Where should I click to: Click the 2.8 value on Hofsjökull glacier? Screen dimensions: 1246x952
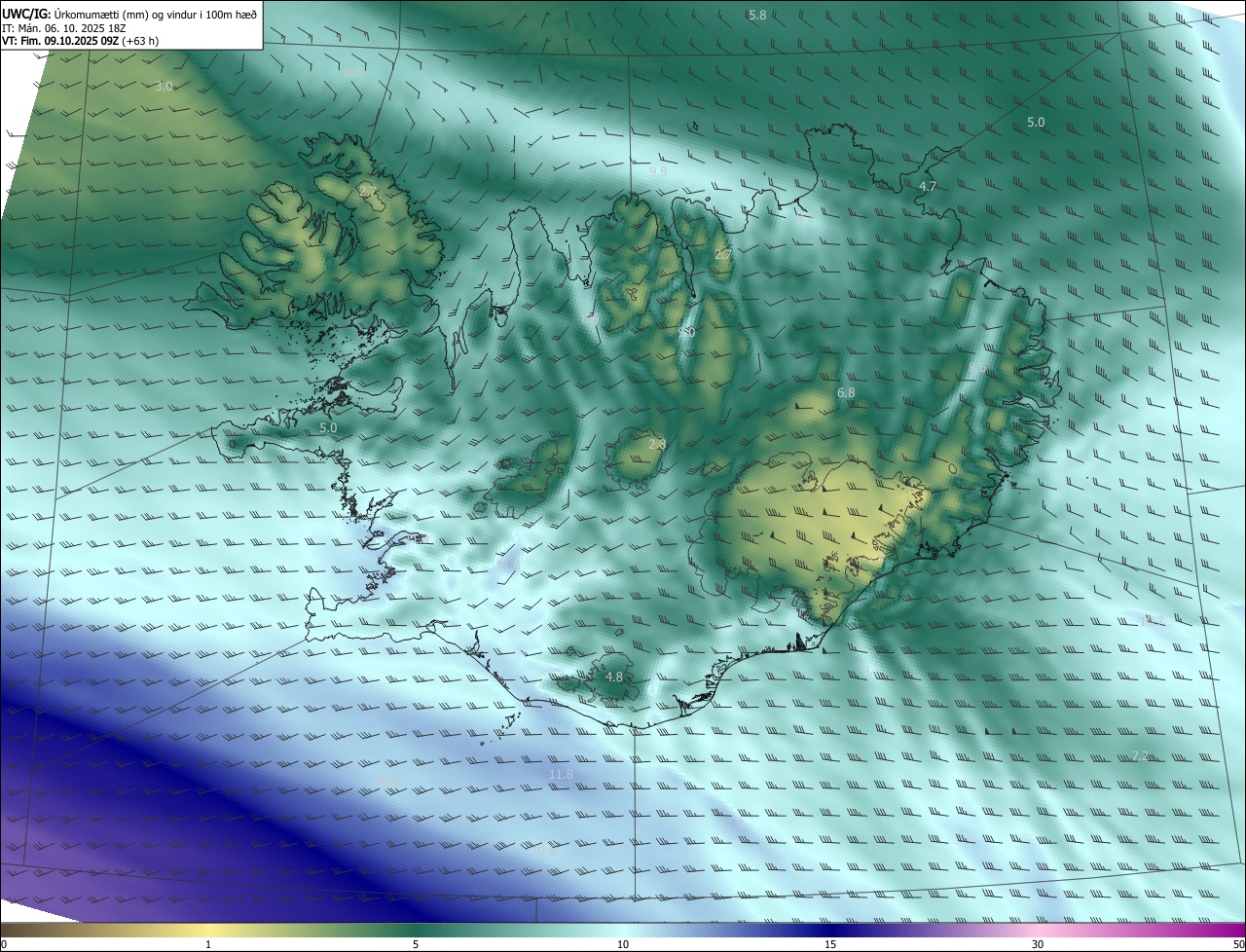[x=657, y=444]
